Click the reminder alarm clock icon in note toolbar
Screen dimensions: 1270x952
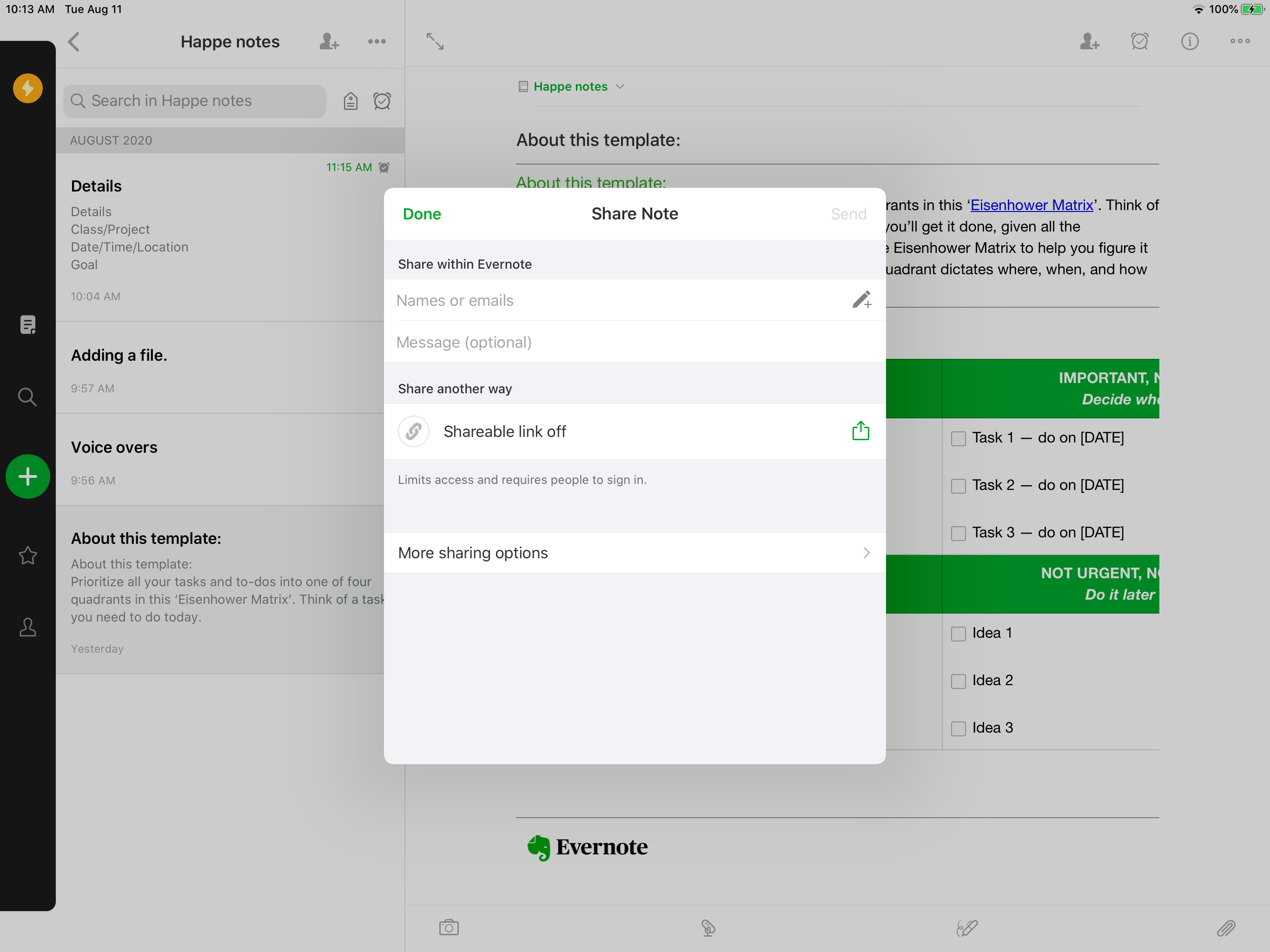[1139, 41]
